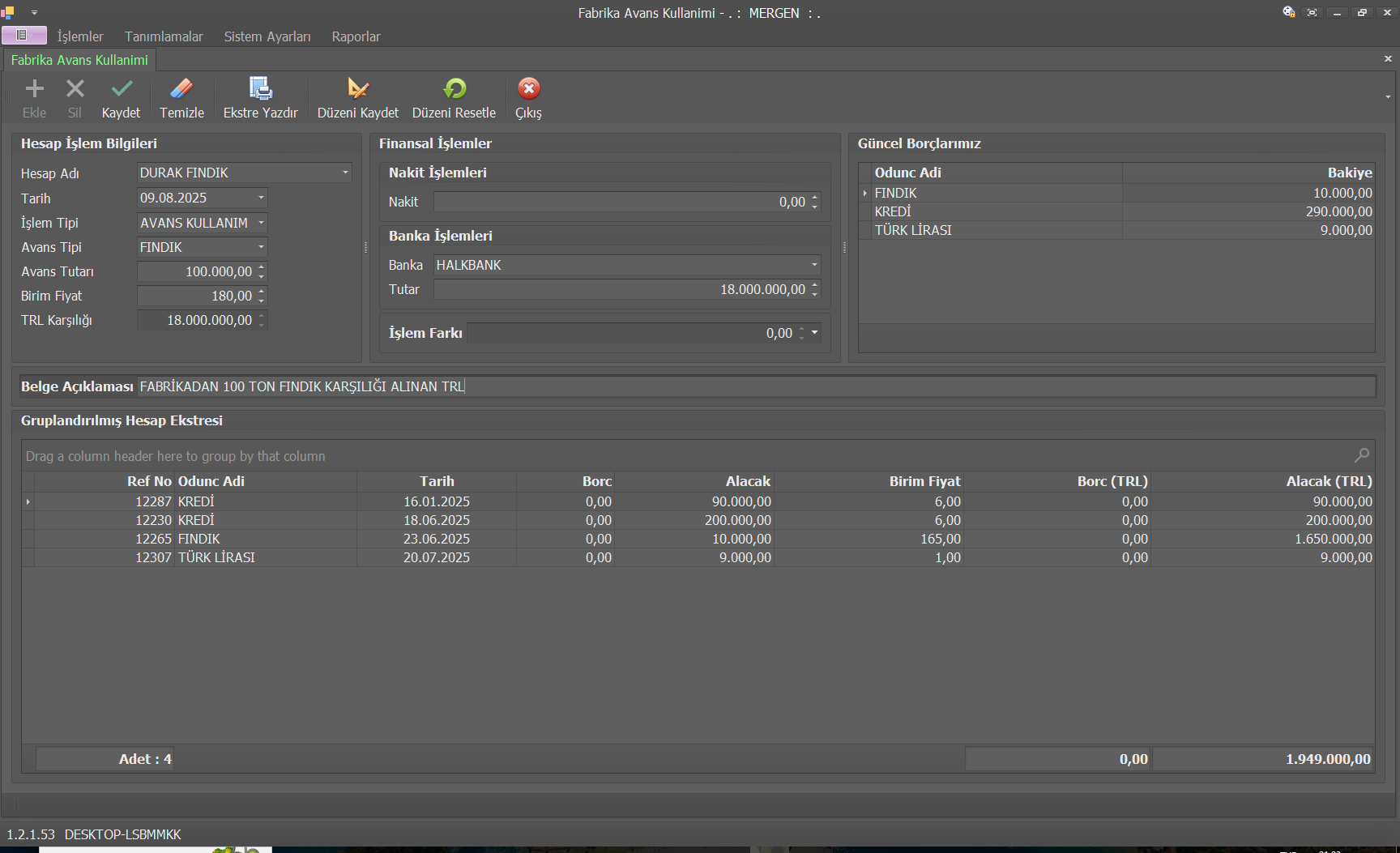Open the Banka HALKBANK dropdown
1400x853 pixels.
tap(814, 265)
